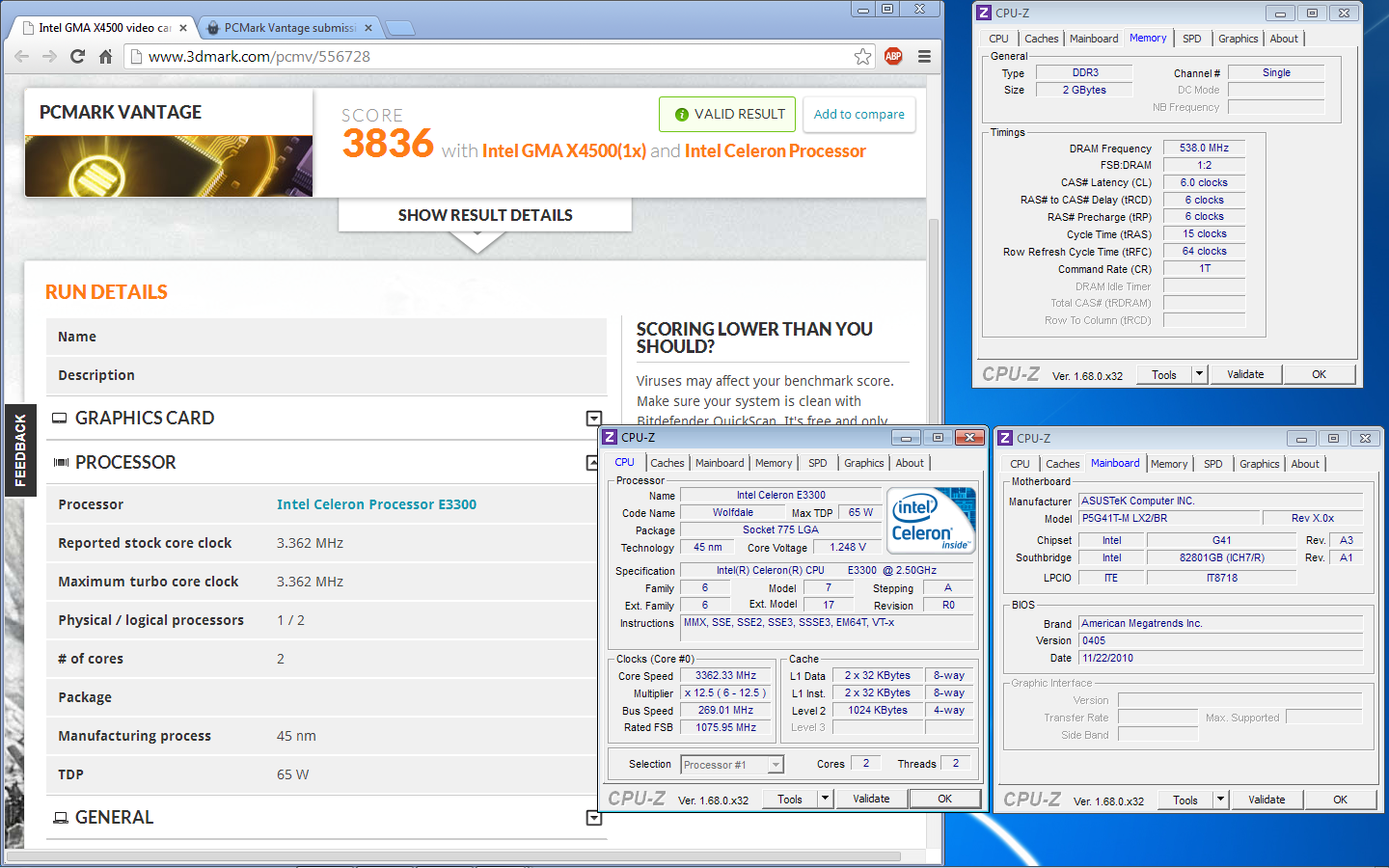Open Mainboard tab in top CPU-Z window

point(1094,39)
